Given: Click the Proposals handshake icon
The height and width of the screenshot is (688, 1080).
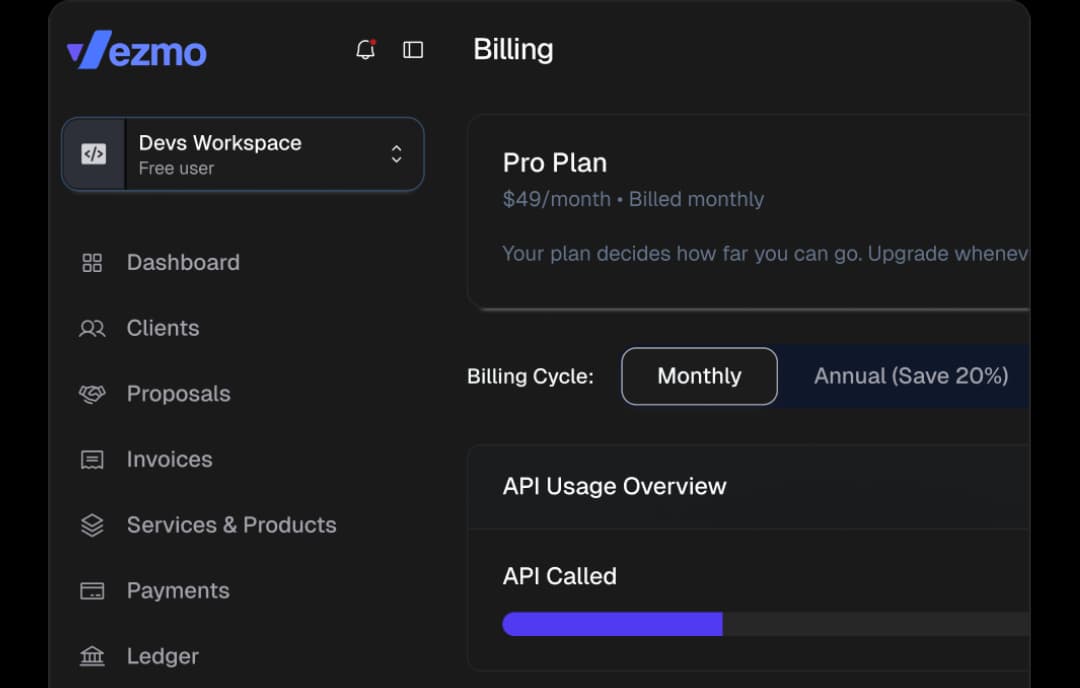Looking at the screenshot, I should (x=92, y=394).
